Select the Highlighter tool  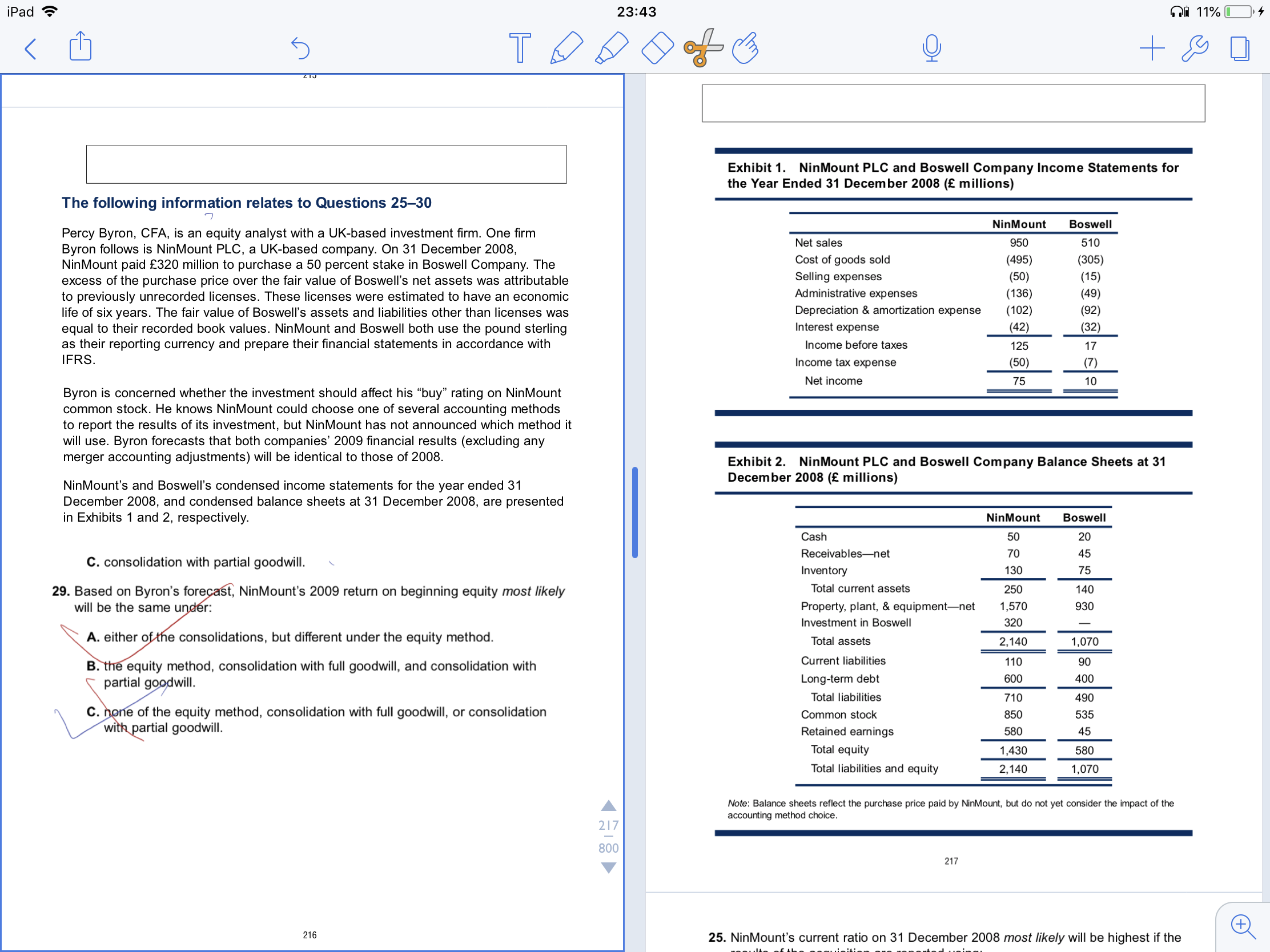pyautogui.click(x=611, y=47)
